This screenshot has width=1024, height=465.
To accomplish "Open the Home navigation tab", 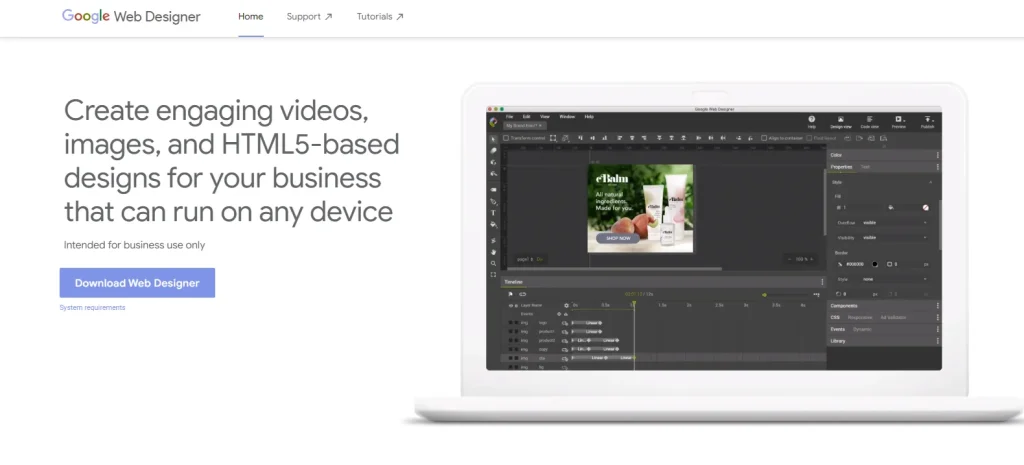I will (251, 16).
